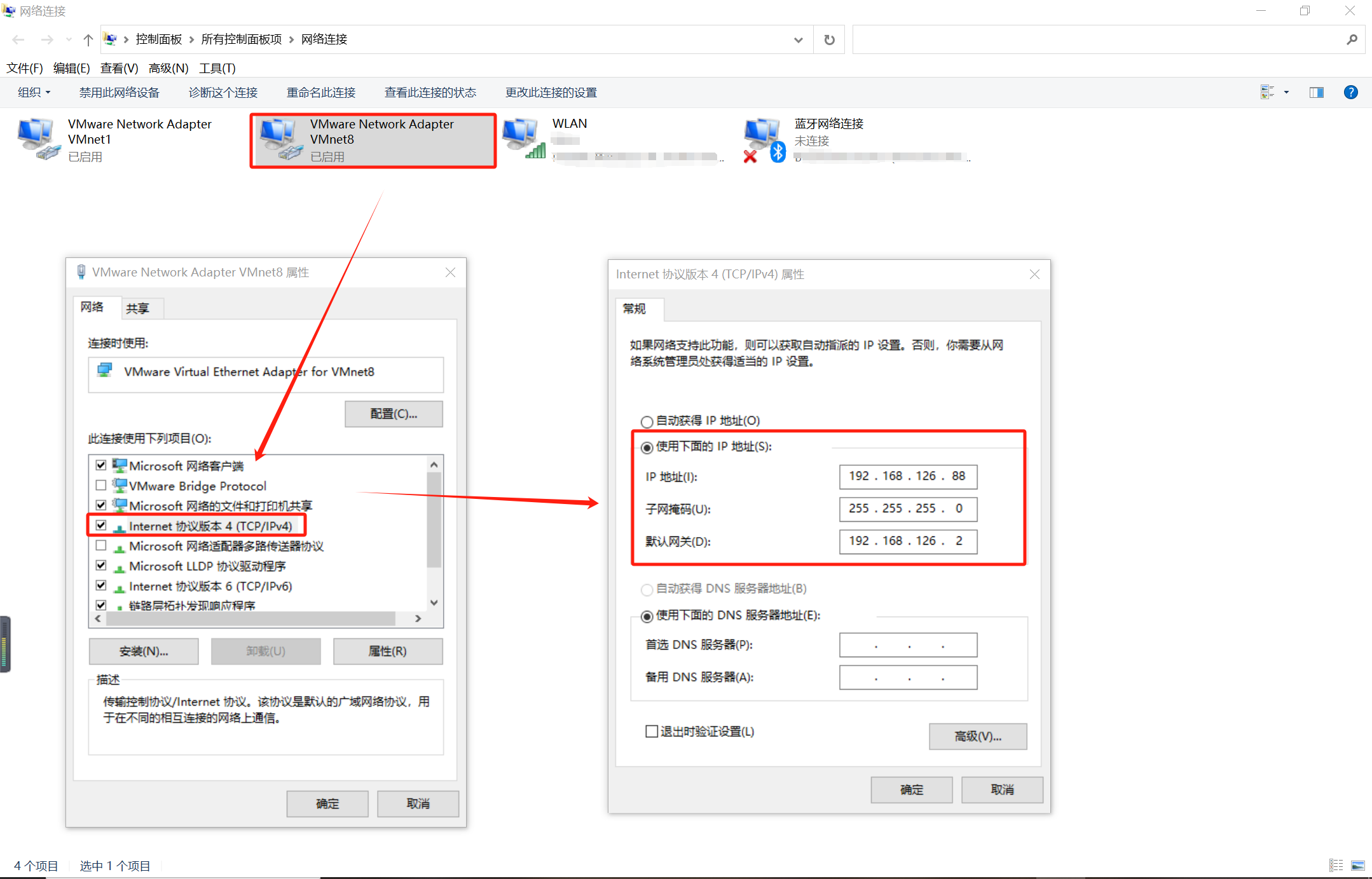Expand the address bar history dropdown

[x=798, y=40]
